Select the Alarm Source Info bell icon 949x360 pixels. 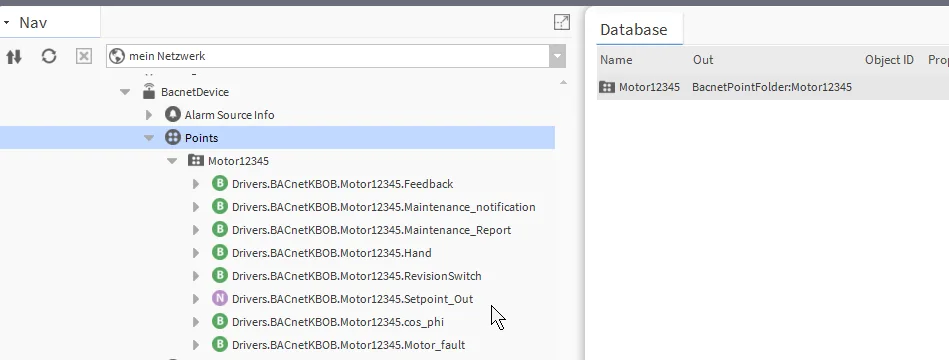(173, 114)
